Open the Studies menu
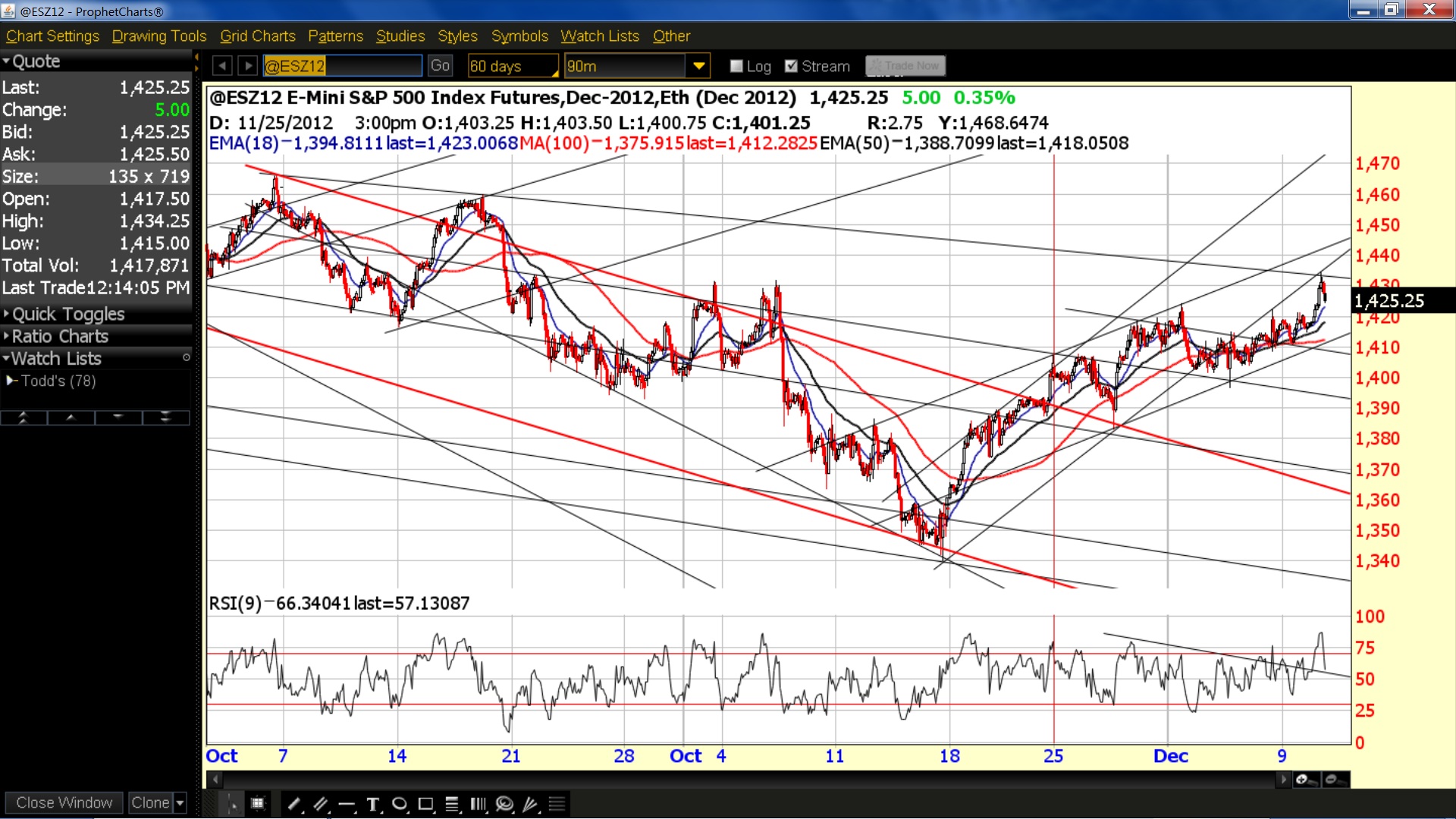 point(400,36)
